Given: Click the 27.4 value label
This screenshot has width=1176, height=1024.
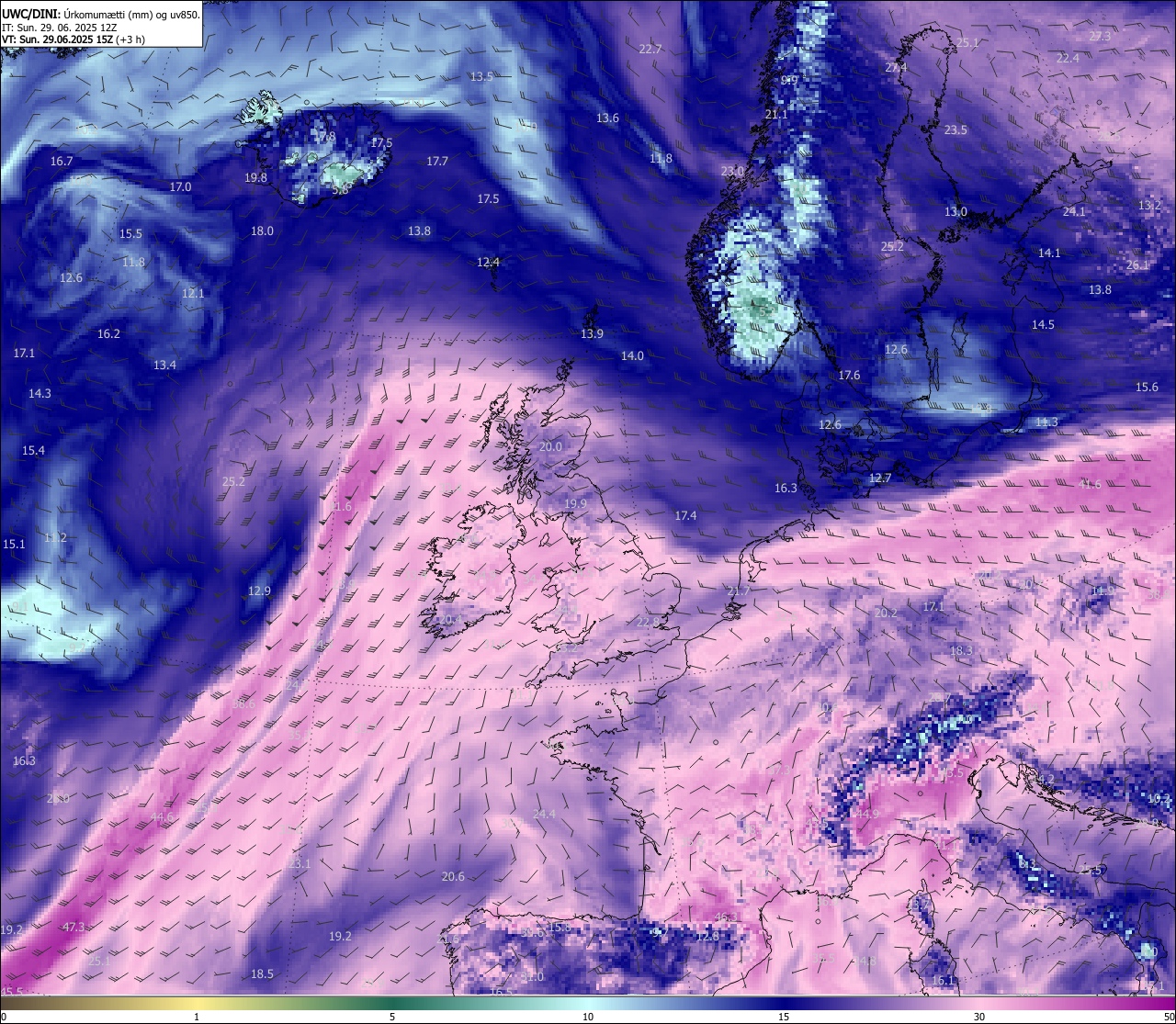Looking at the screenshot, I should click(896, 68).
